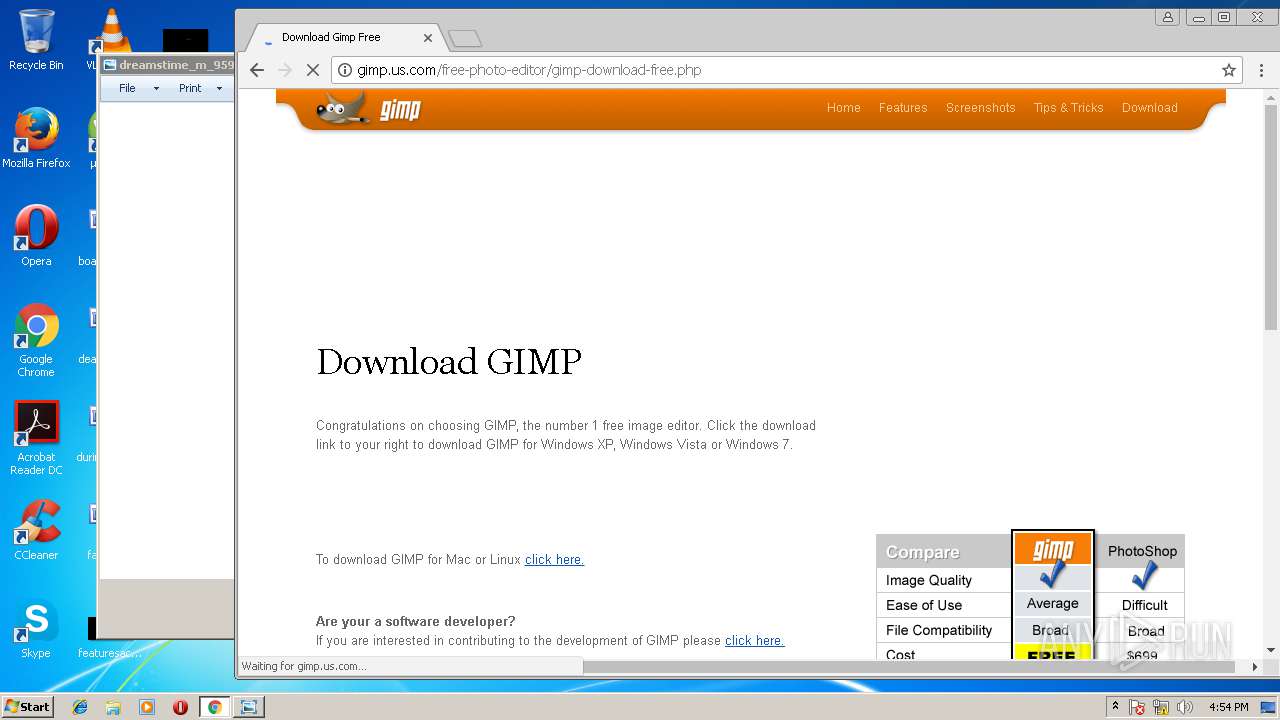The image size is (1280, 720).
Task: Click the Difficult cell under PhotoShop
Action: tap(1144, 605)
